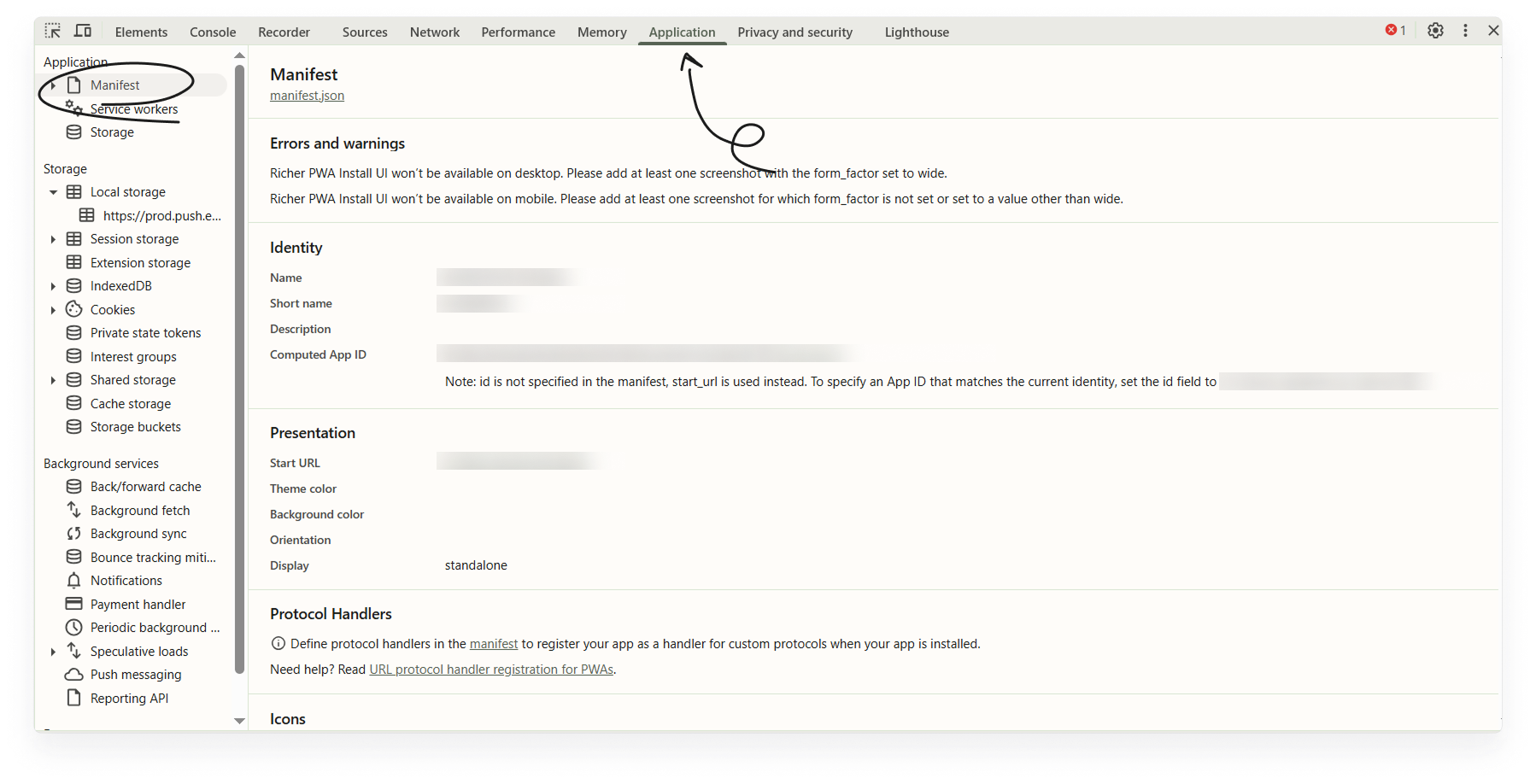The width and height of the screenshot is (1536, 784).
Task: Click the inspect element picker icon
Action: pyautogui.click(x=53, y=32)
